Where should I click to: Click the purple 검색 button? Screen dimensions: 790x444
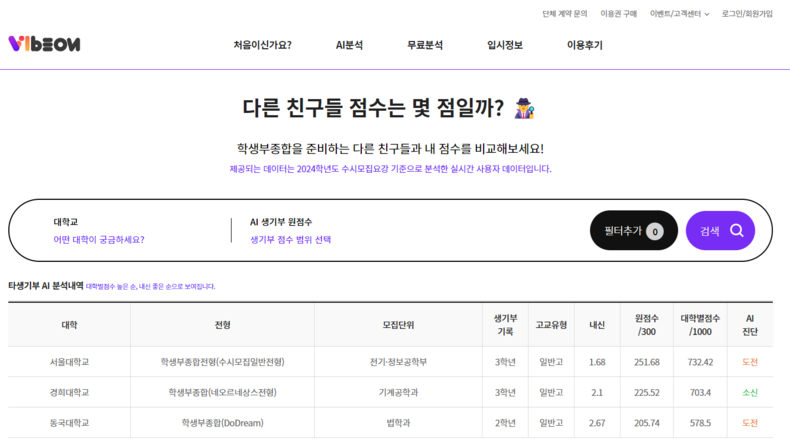[720, 230]
